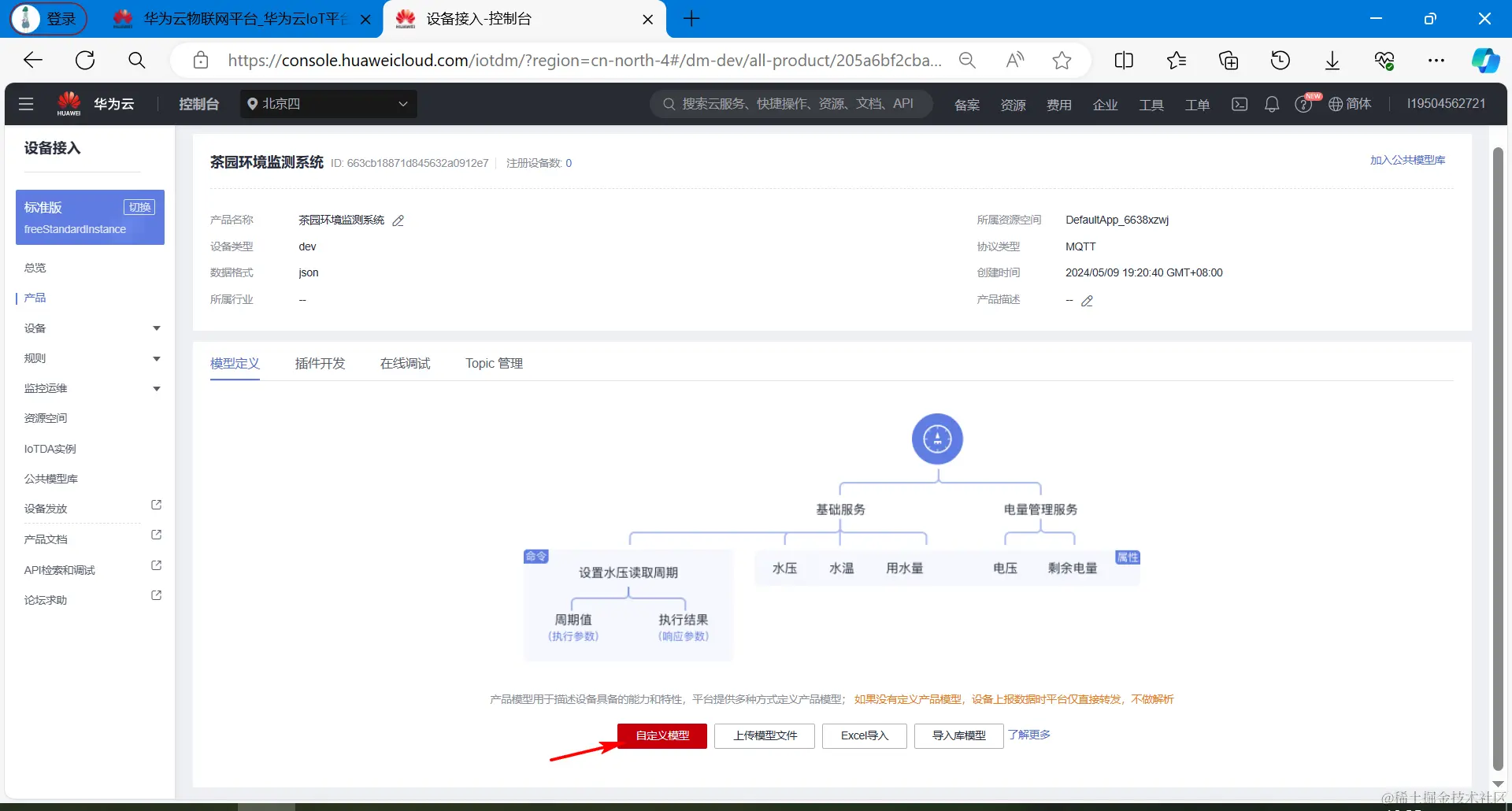Open language selector 简体

point(1350,104)
